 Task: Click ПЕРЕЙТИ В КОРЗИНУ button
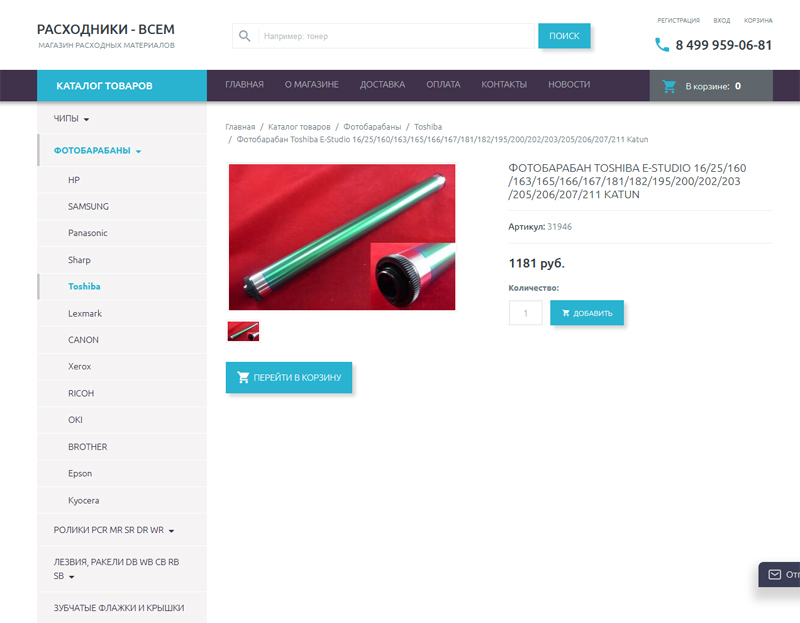[289, 378]
